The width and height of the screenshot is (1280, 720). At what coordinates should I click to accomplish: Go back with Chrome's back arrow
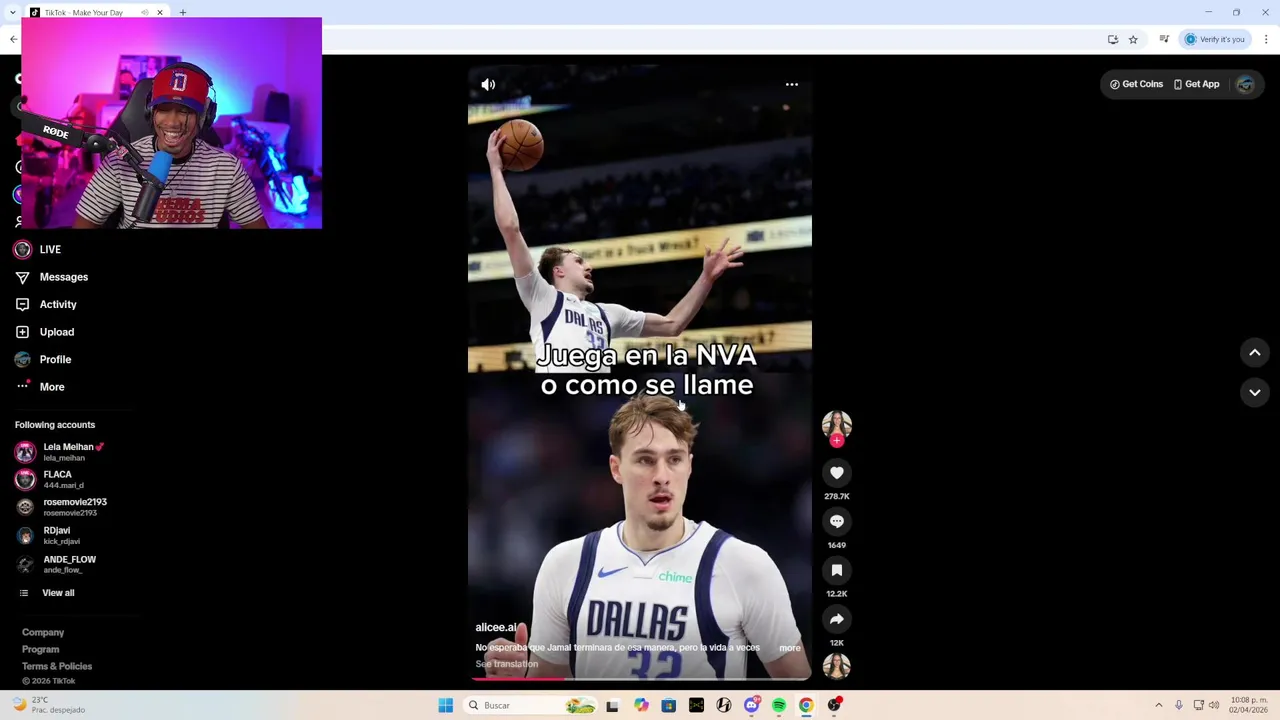point(13,39)
